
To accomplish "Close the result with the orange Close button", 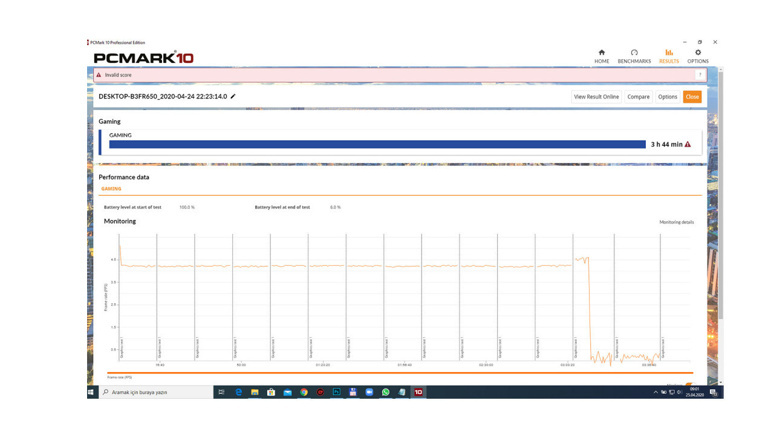I will pyautogui.click(x=692, y=97).
